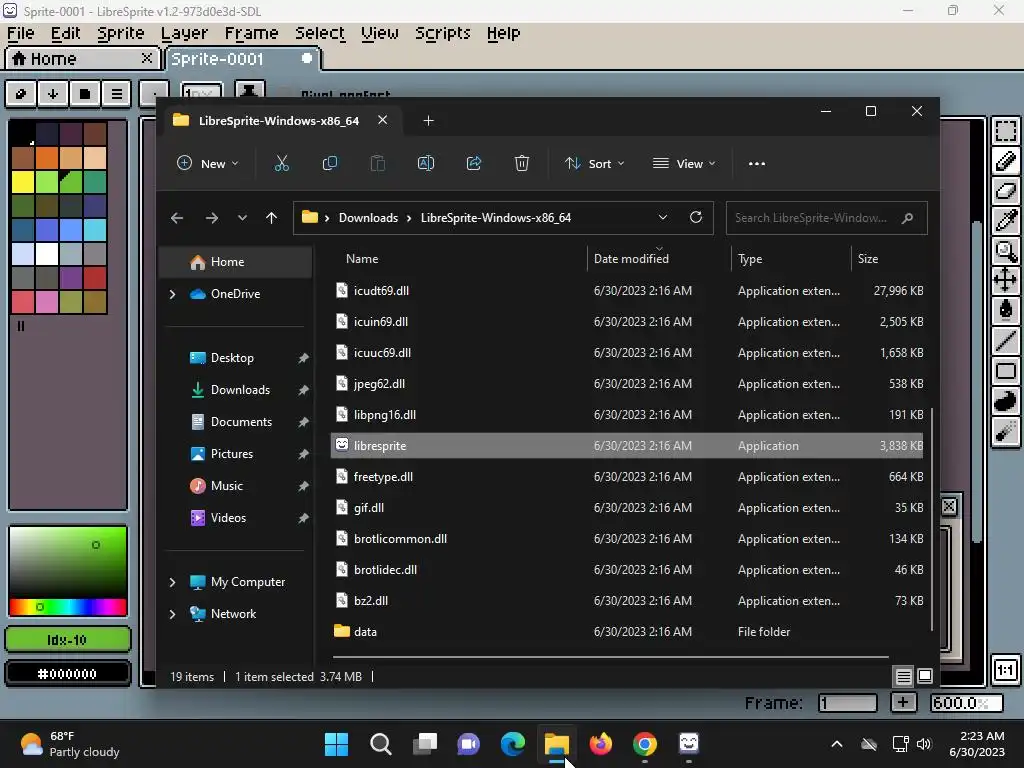Open the Sprite menu in LibreSprite
The width and height of the screenshot is (1024, 768).
pyautogui.click(x=121, y=33)
